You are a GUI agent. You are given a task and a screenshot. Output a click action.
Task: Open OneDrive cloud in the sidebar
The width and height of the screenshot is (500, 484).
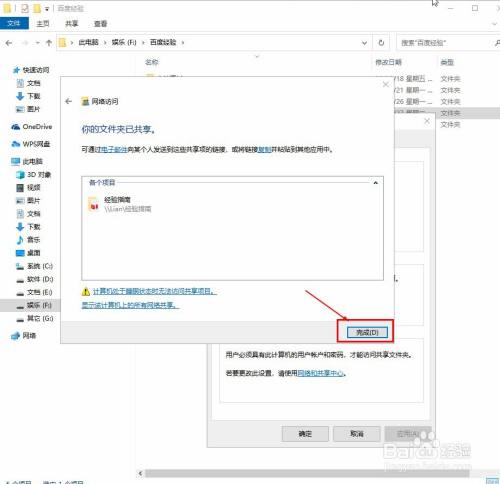[x=32, y=127]
